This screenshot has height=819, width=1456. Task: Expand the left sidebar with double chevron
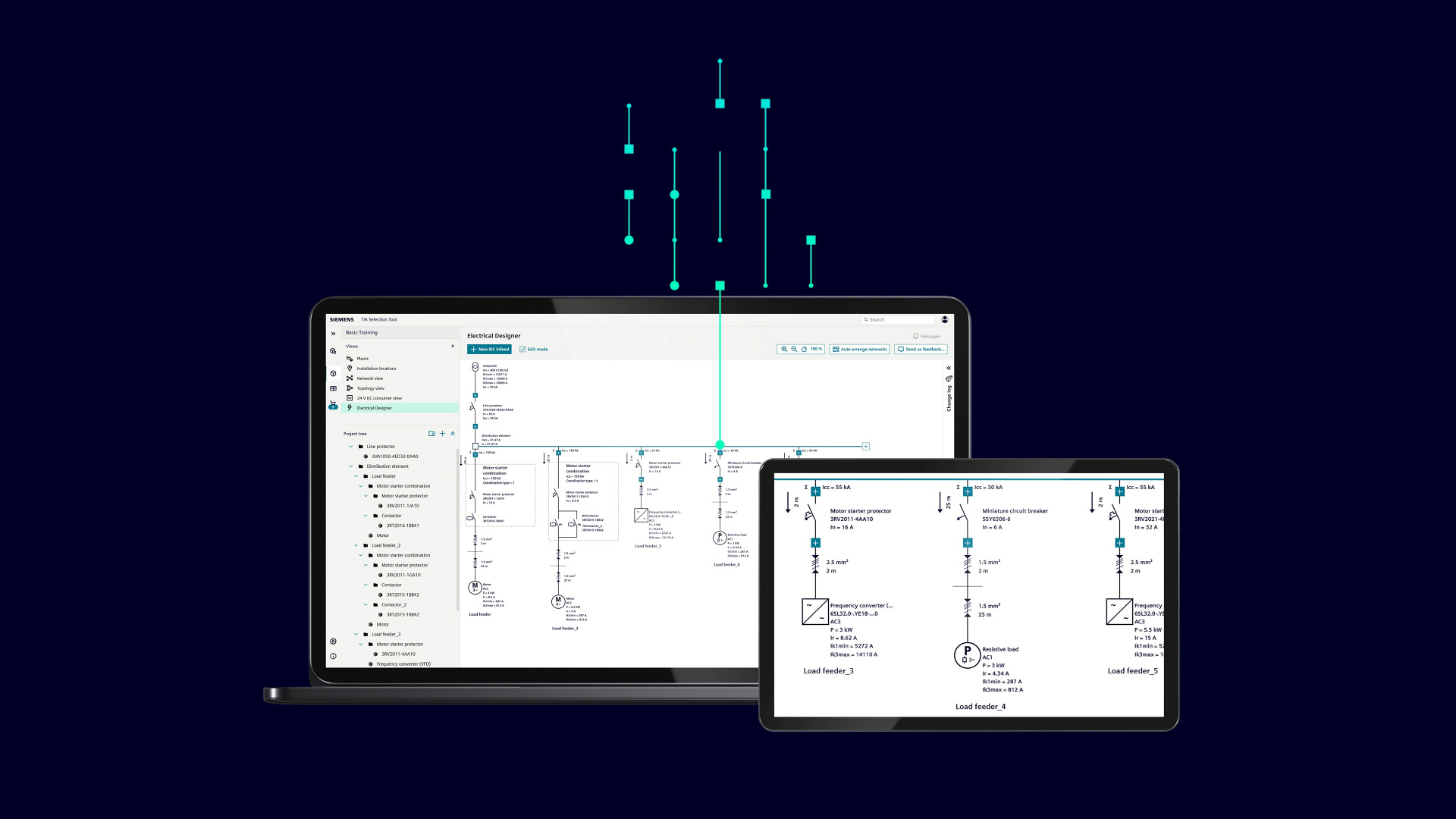click(333, 334)
